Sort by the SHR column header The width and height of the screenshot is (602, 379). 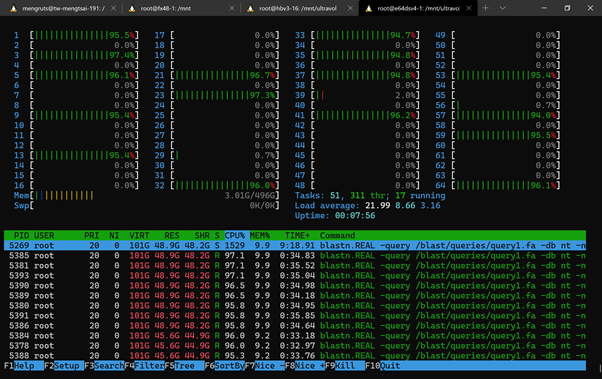[202, 235]
